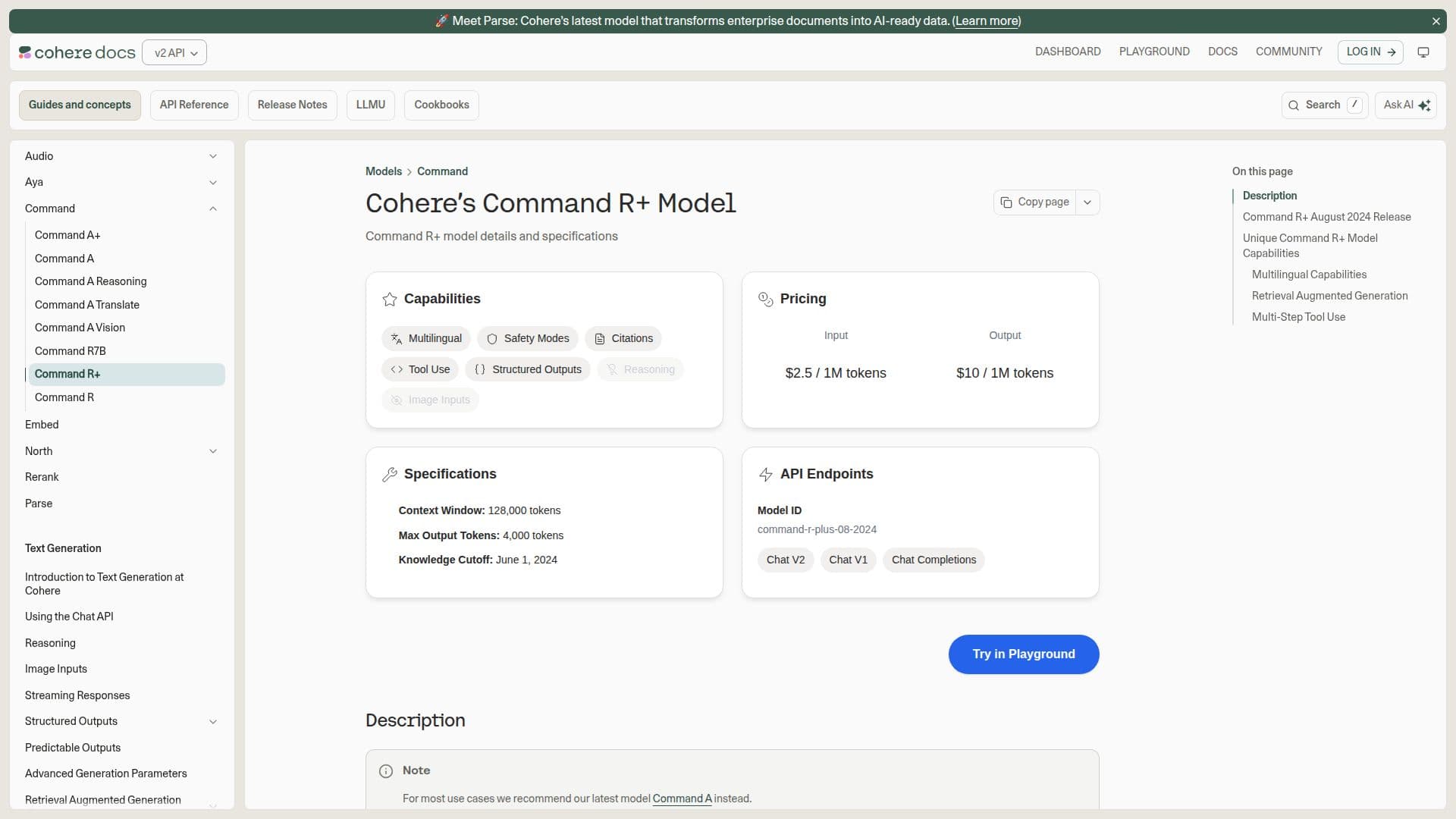Click the Cohere docs logo
The image size is (1456, 819).
point(77,52)
